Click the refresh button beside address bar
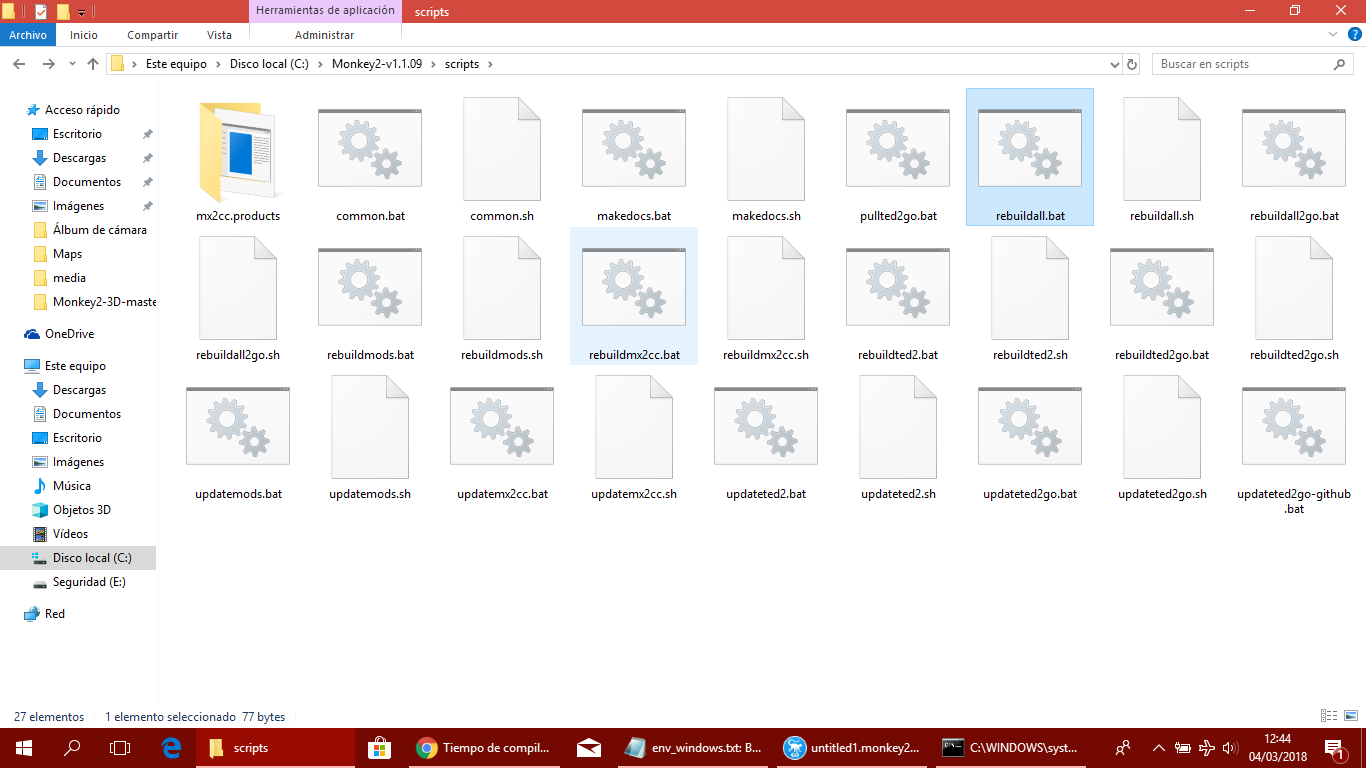The image size is (1366, 768). pos(1132,64)
